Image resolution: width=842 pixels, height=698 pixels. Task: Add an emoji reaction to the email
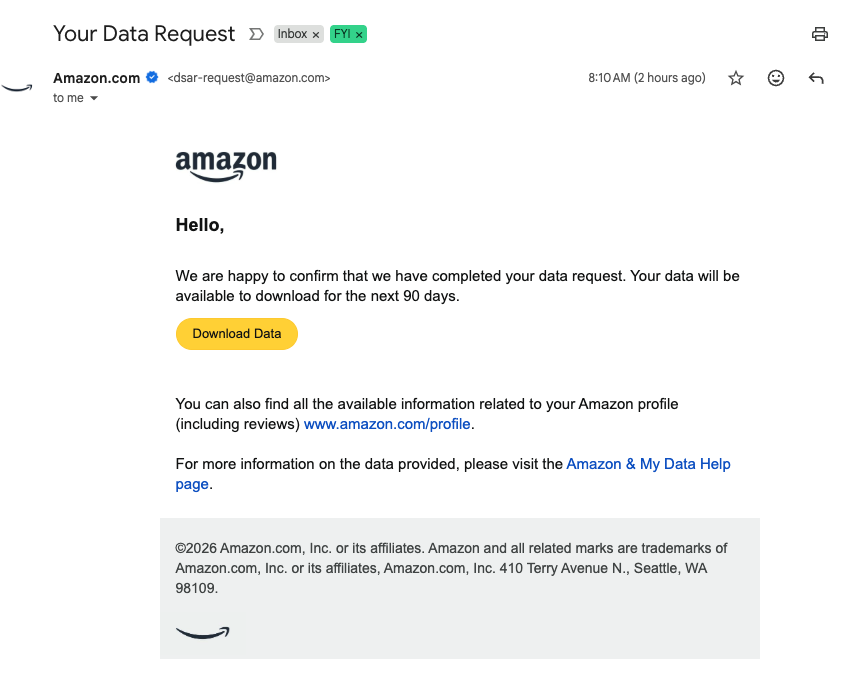[776, 77]
